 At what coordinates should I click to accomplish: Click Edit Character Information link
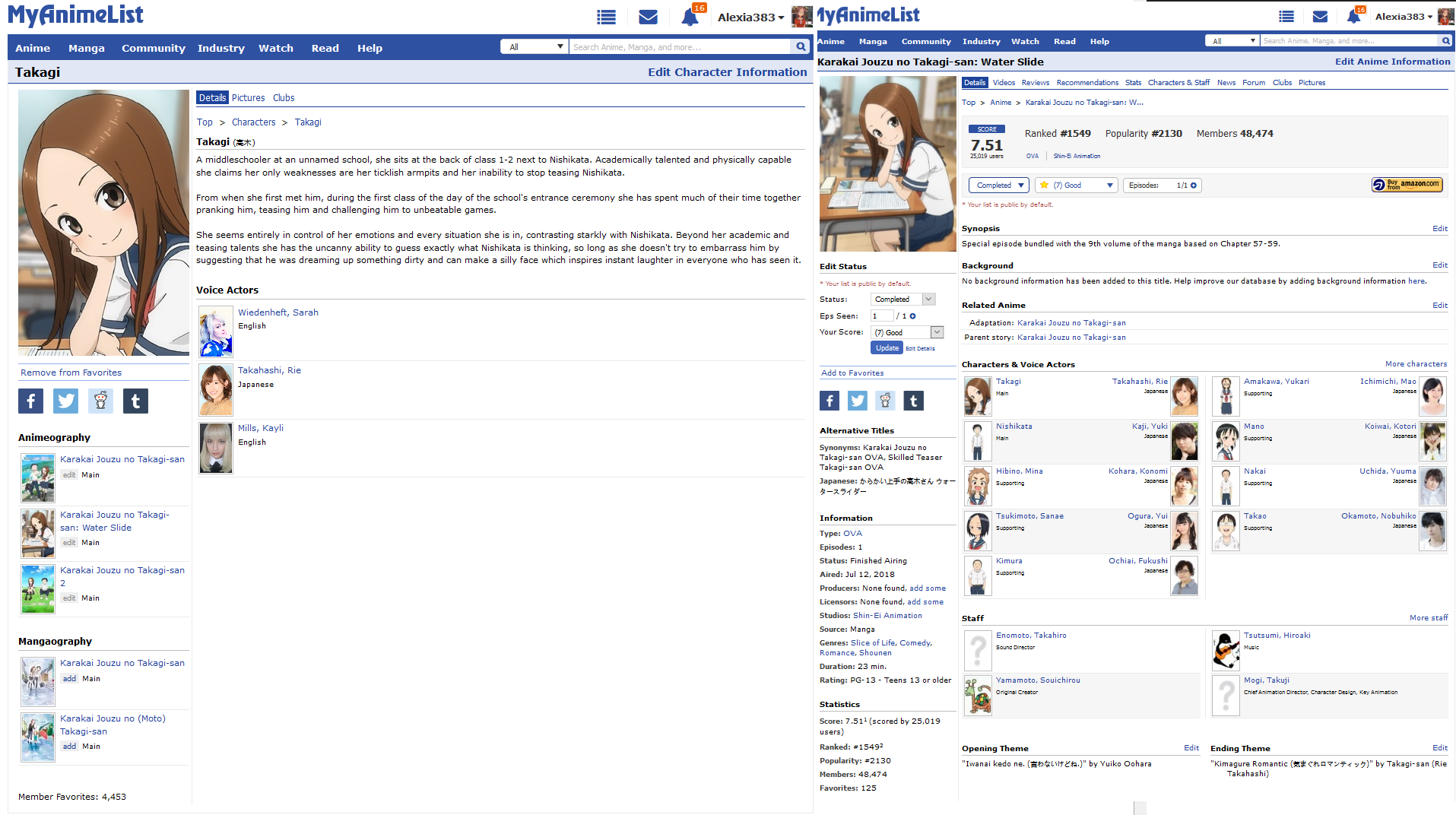[x=727, y=72]
